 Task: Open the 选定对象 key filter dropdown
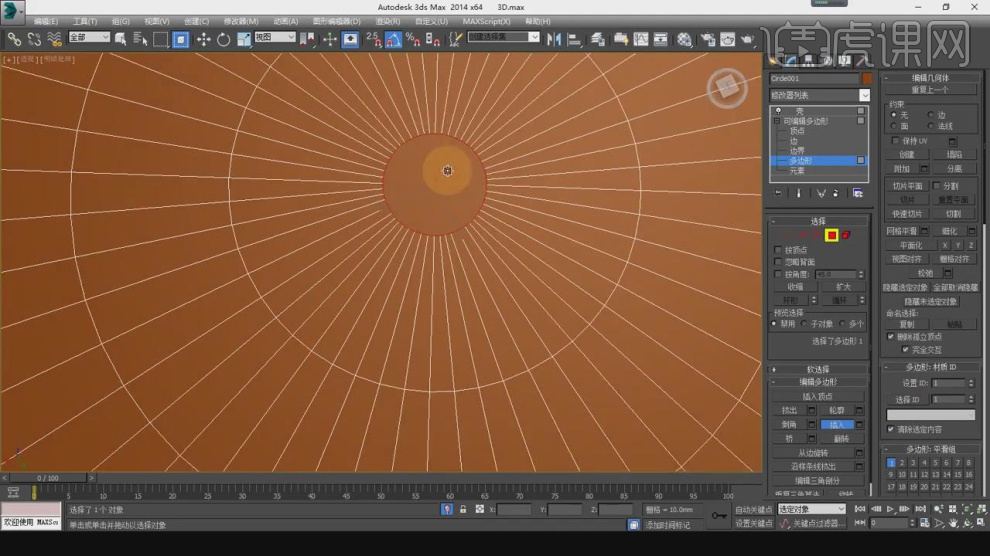pyautogui.click(x=811, y=509)
